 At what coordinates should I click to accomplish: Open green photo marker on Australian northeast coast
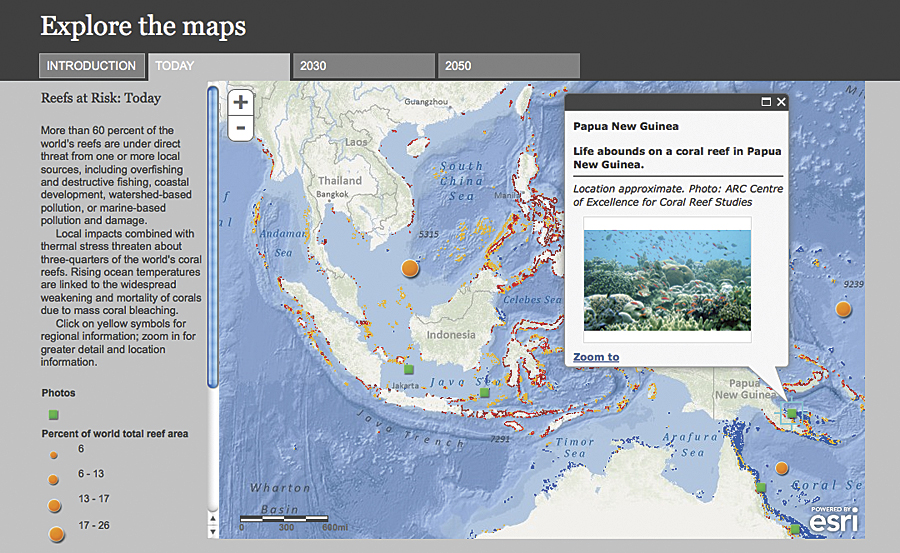(x=761, y=488)
